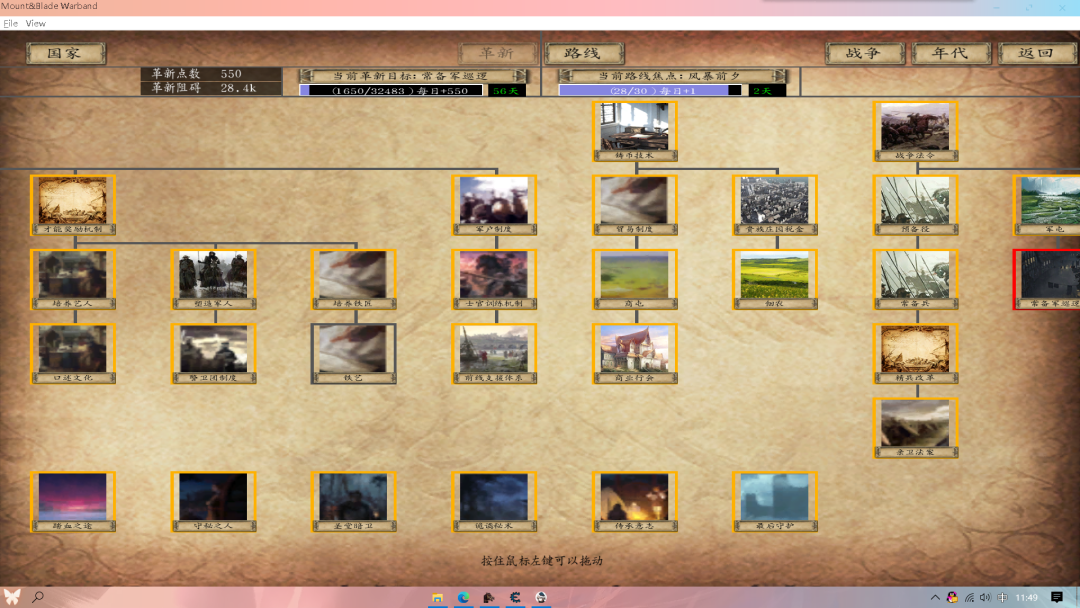The width and height of the screenshot is (1080, 608).
Task: Show hidden system tray icons
Action: 935,598
